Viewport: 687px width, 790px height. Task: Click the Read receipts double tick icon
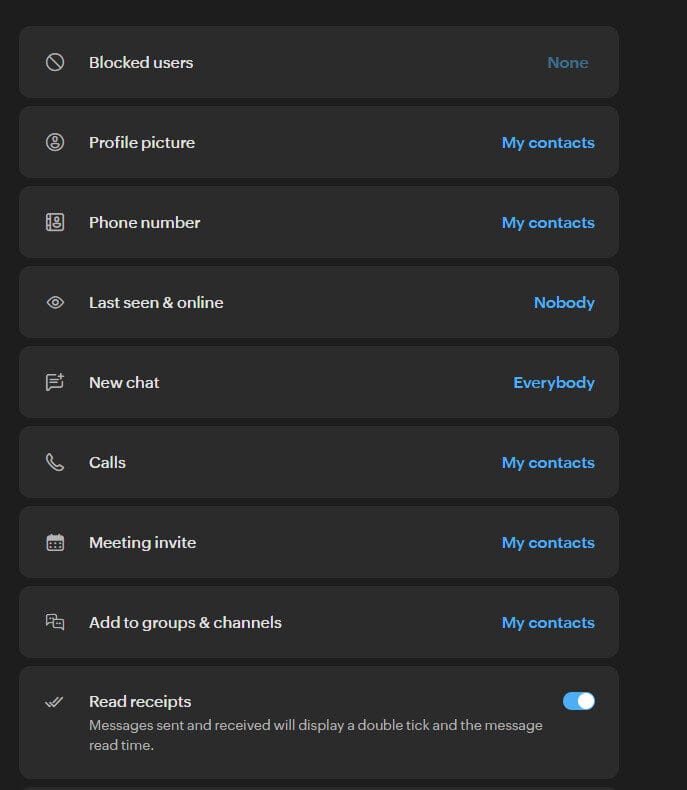pos(55,702)
